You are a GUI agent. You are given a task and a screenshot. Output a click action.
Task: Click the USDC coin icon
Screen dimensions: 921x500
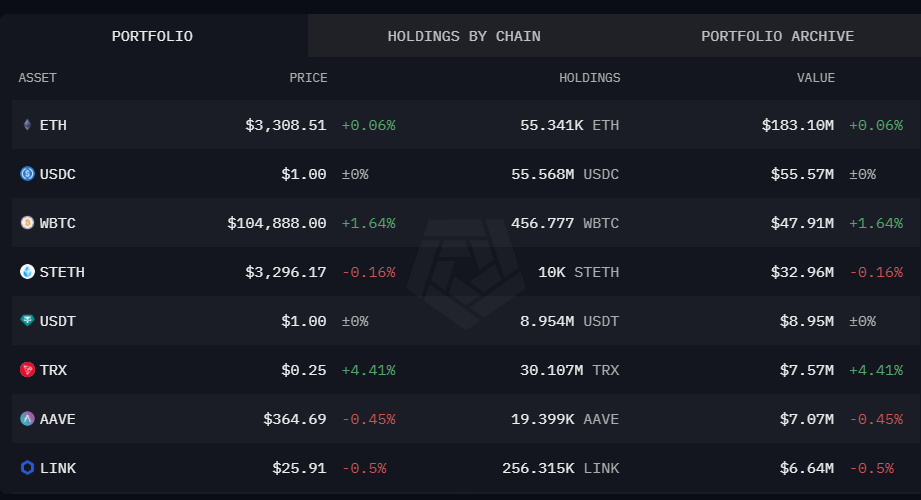(27, 174)
